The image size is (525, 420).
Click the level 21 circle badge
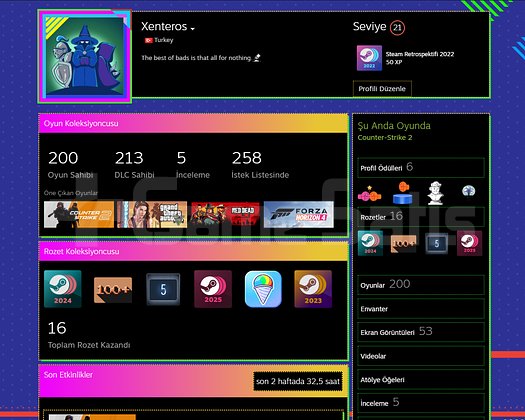point(397,27)
